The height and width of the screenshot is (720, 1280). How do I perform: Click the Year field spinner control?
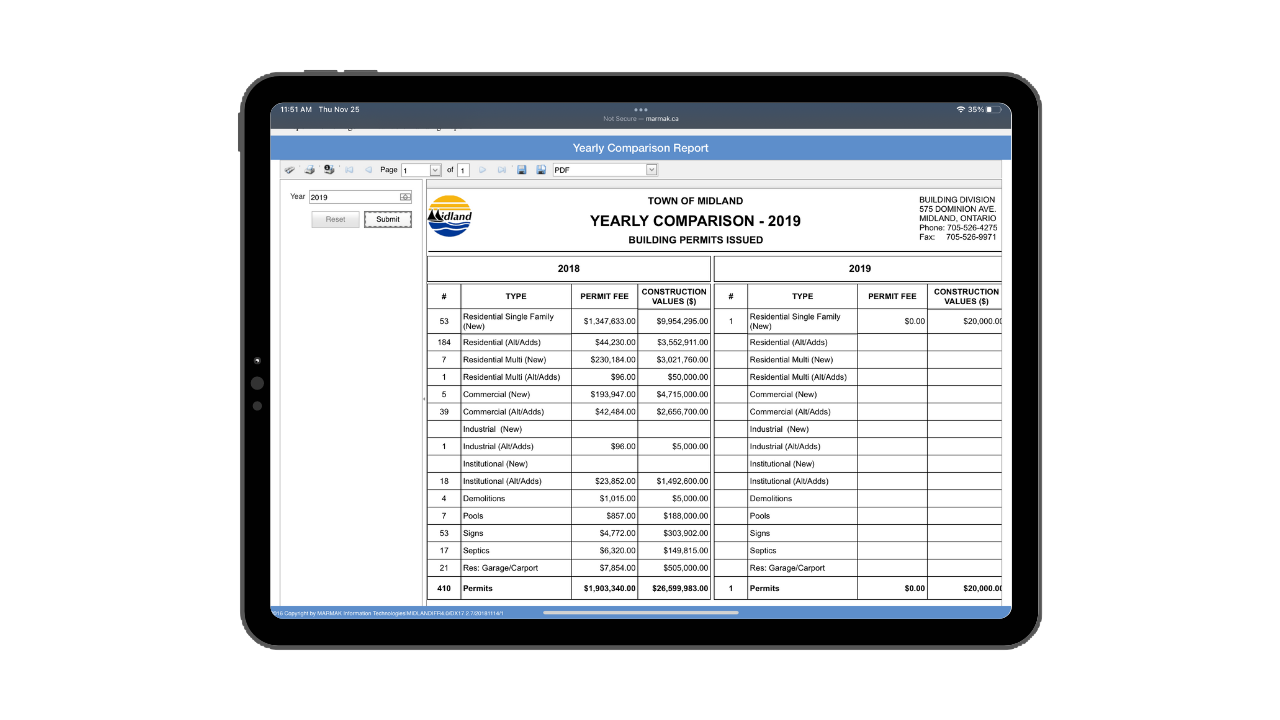coord(405,197)
